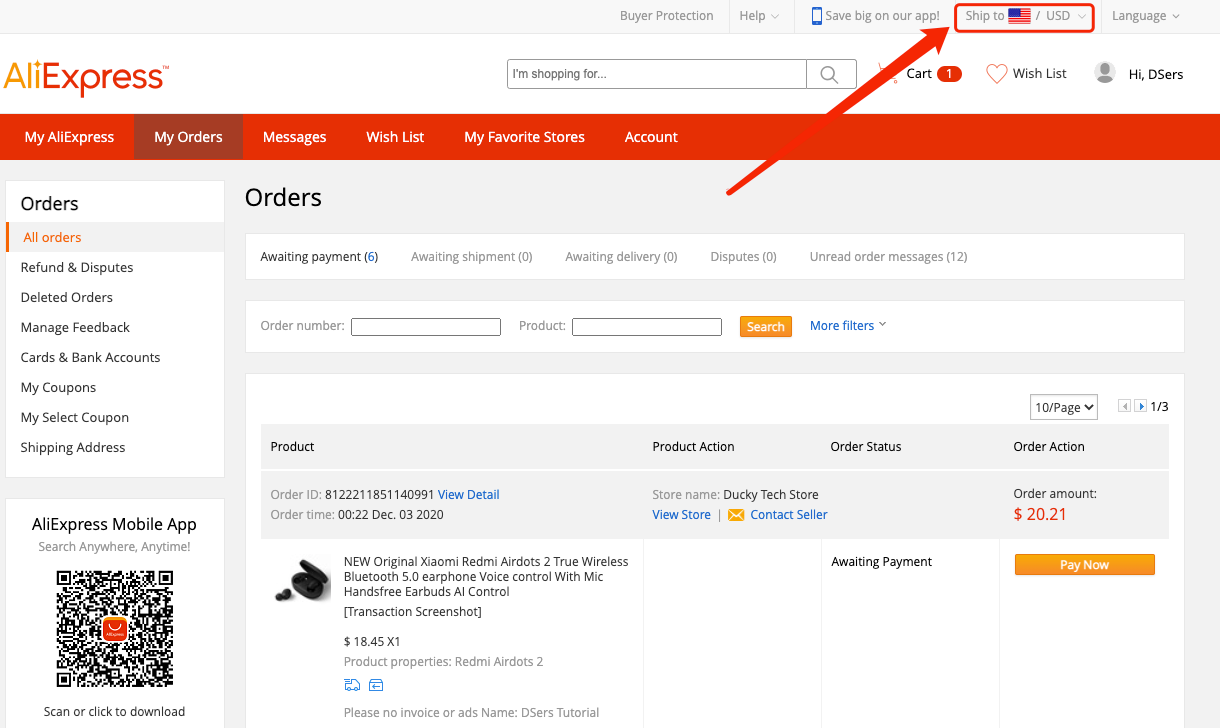Viewport: 1220px width, 728px height.
Task: Open the Account tab
Action: (x=651, y=137)
